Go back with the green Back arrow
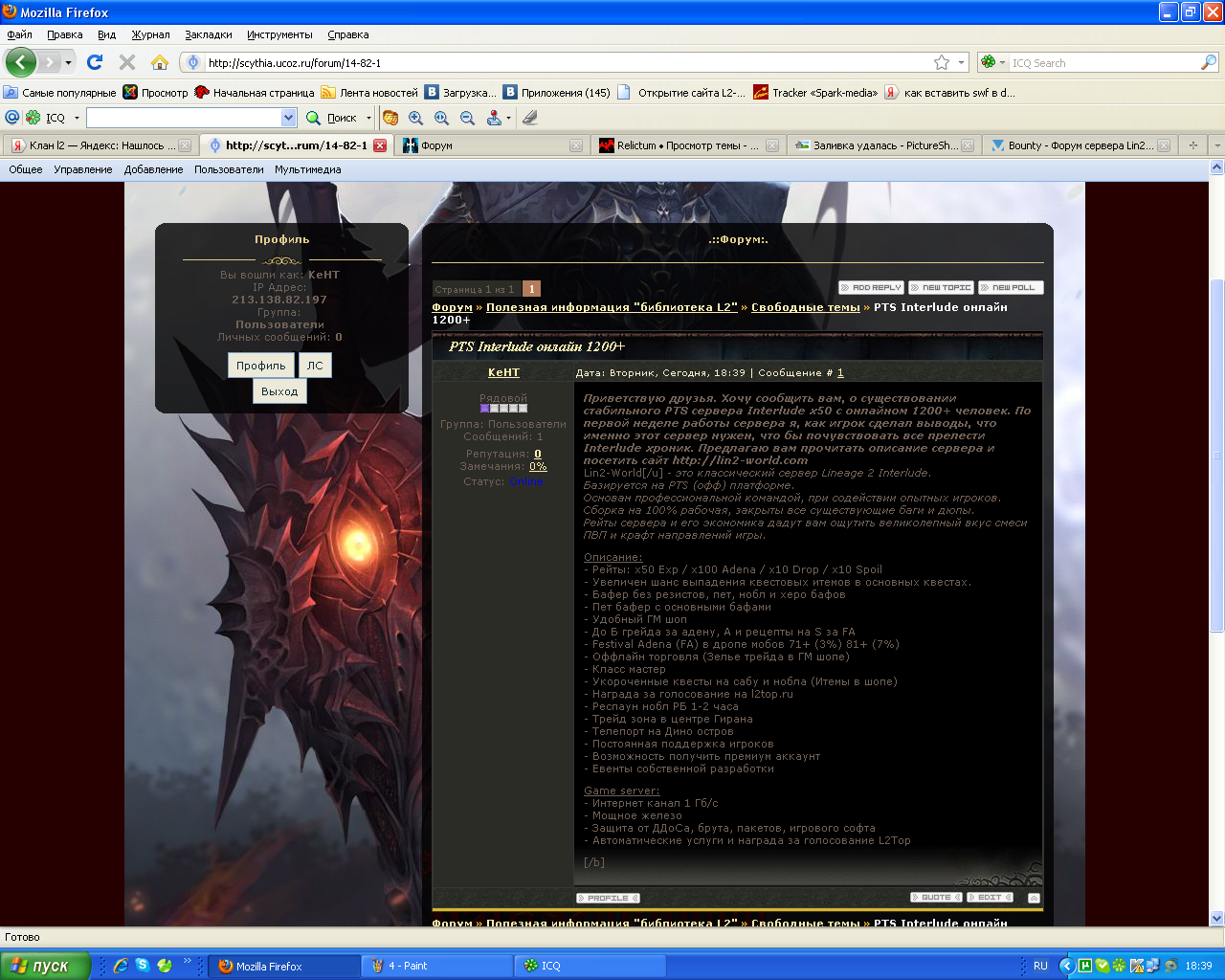Image resolution: width=1225 pixels, height=980 pixels. 20,62
